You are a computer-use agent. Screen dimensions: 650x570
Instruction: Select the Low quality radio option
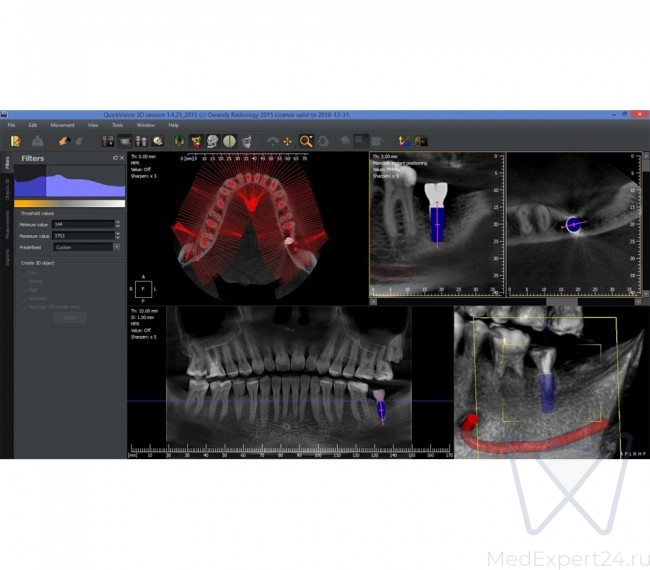click(x=23, y=272)
